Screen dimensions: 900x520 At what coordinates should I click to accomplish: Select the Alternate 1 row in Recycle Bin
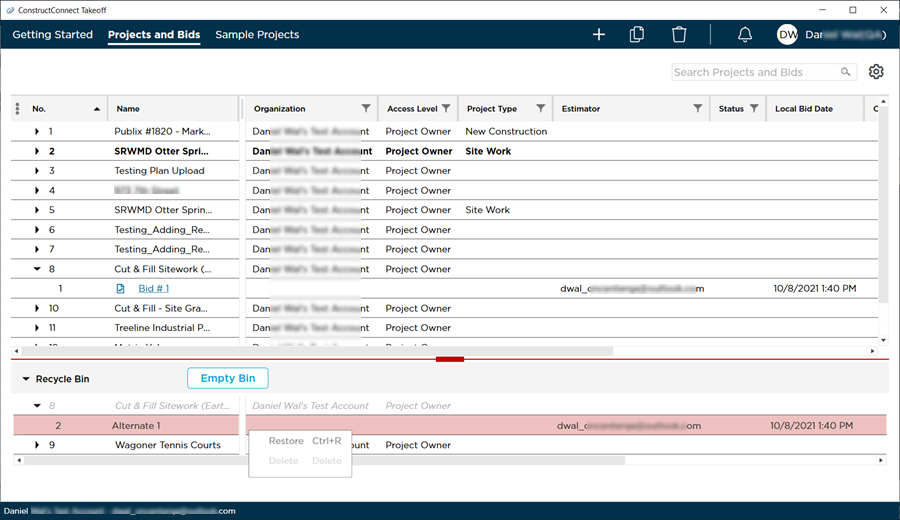(450, 425)
